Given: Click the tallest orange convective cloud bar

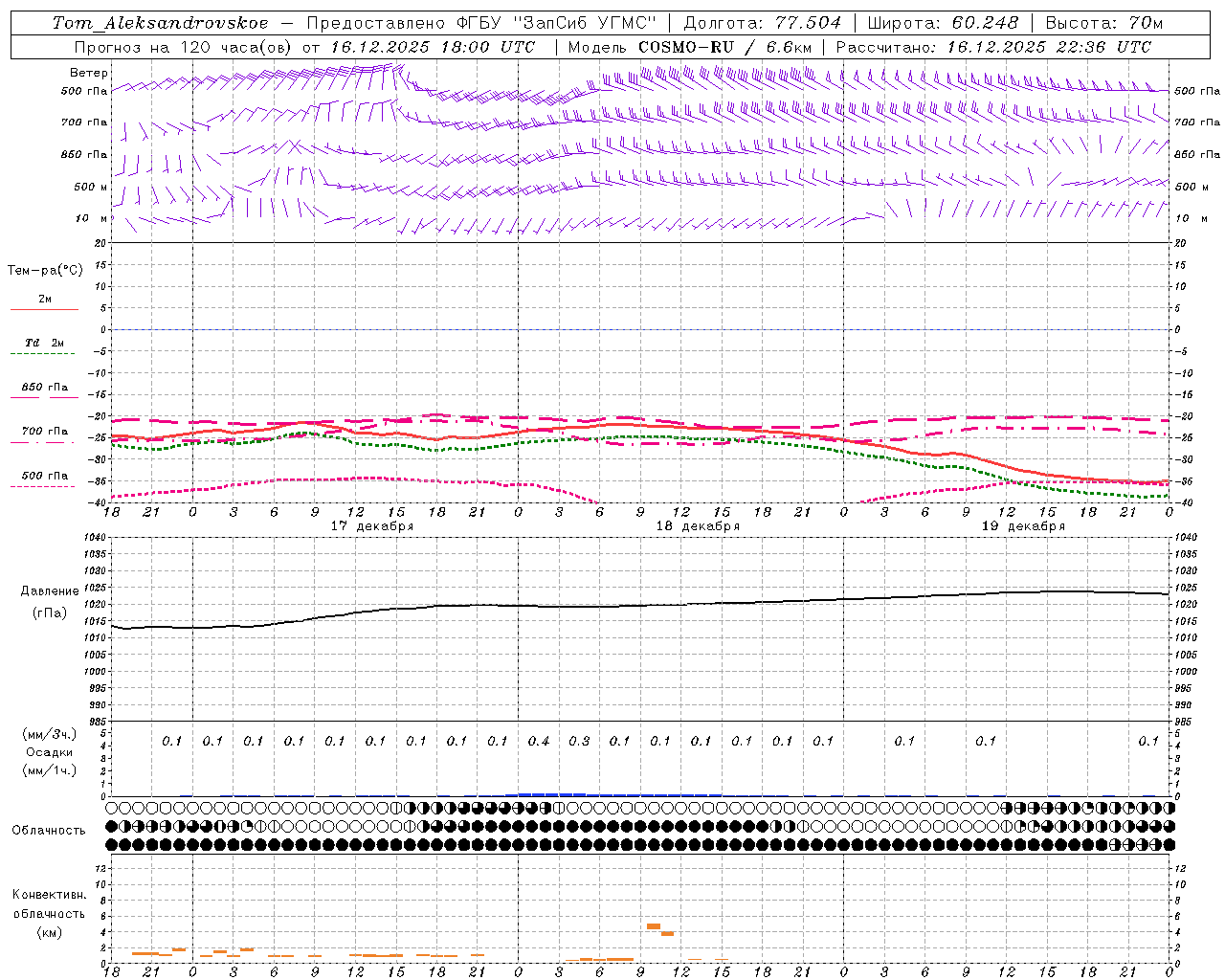Looking at the screenshot, I should point(654,926).
